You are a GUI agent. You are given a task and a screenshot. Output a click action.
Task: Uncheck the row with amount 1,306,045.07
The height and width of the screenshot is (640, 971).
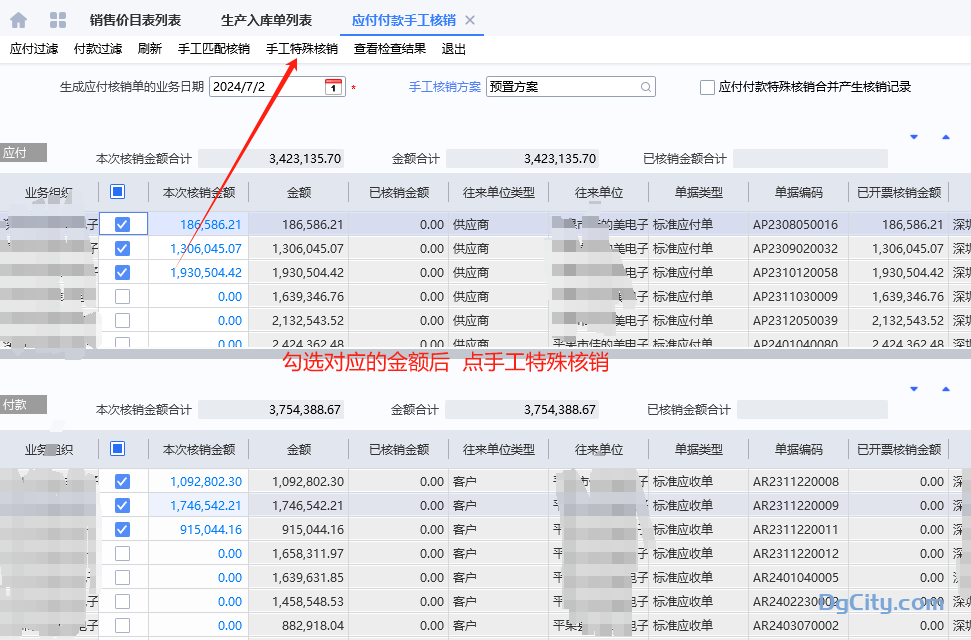click(x=121, y=247)
